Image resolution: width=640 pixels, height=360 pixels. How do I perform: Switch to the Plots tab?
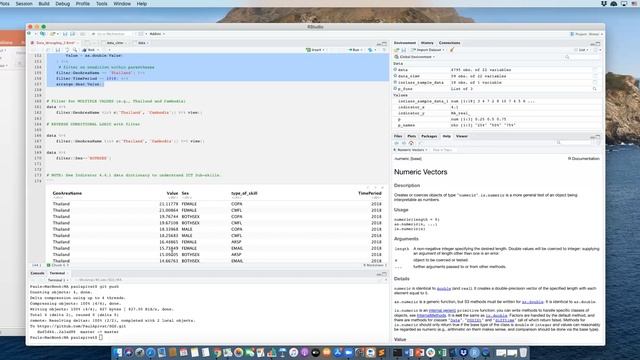[x=411, y=136]
